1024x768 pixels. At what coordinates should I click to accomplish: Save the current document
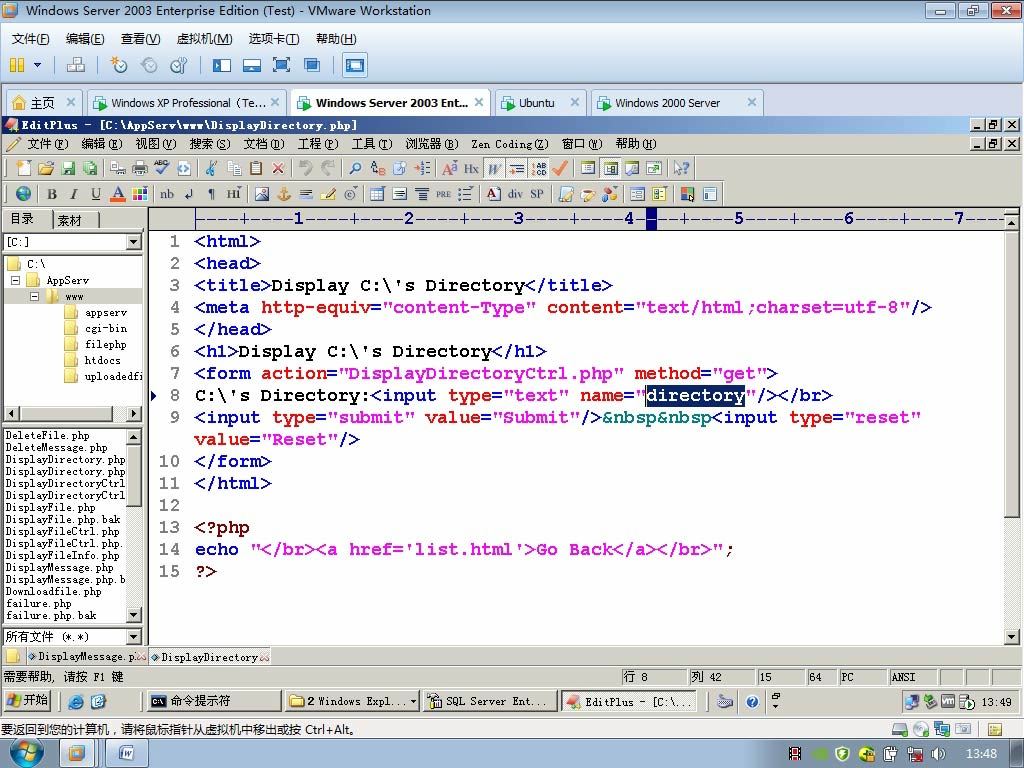click(68, 168)
